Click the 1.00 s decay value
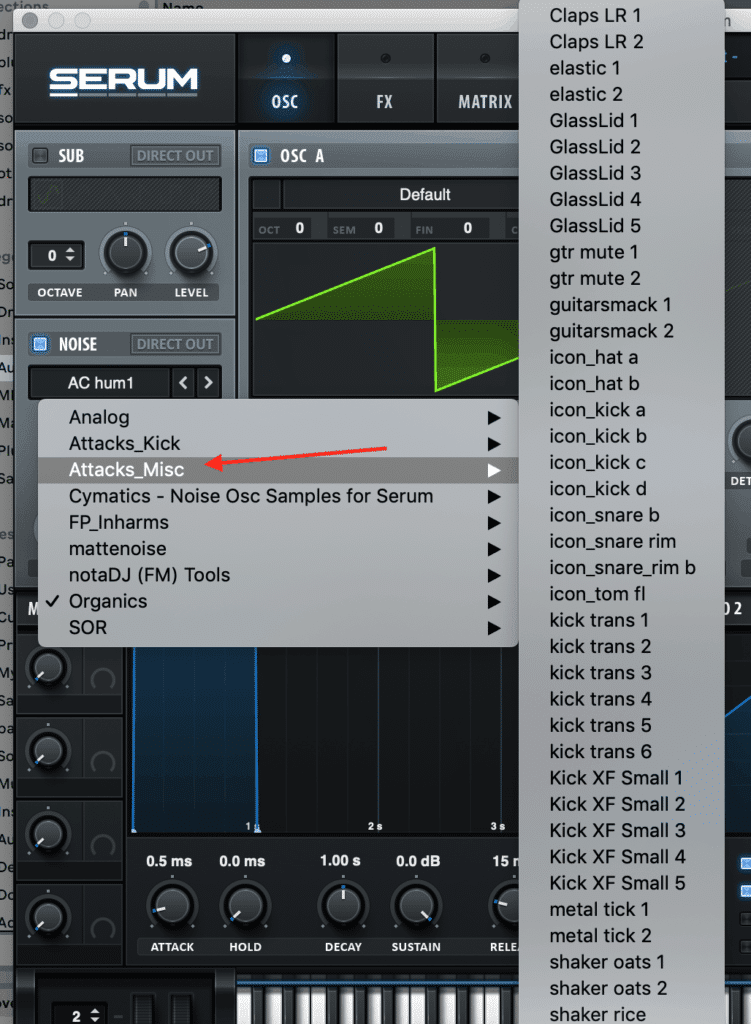The height and width of the screenshot is (1024, 751). coord(340,861)
